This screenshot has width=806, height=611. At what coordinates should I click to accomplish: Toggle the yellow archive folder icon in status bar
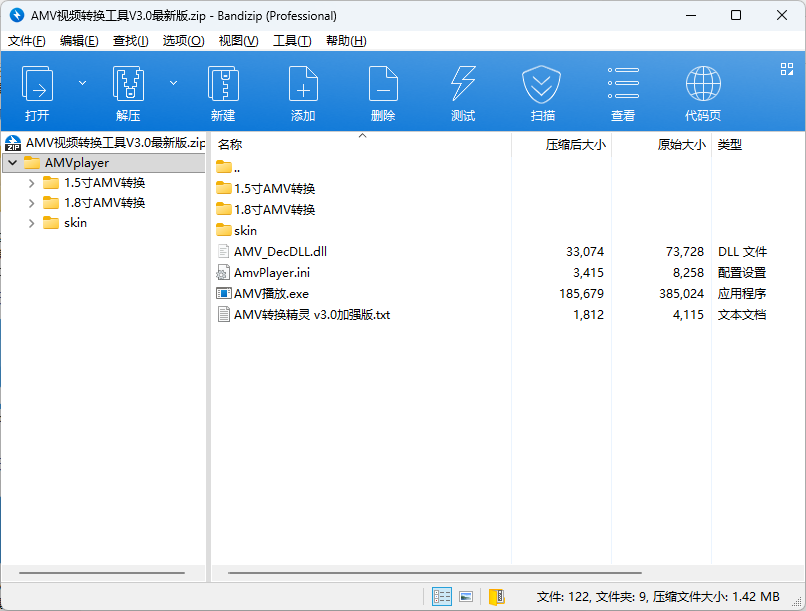(x=497, y=596)
